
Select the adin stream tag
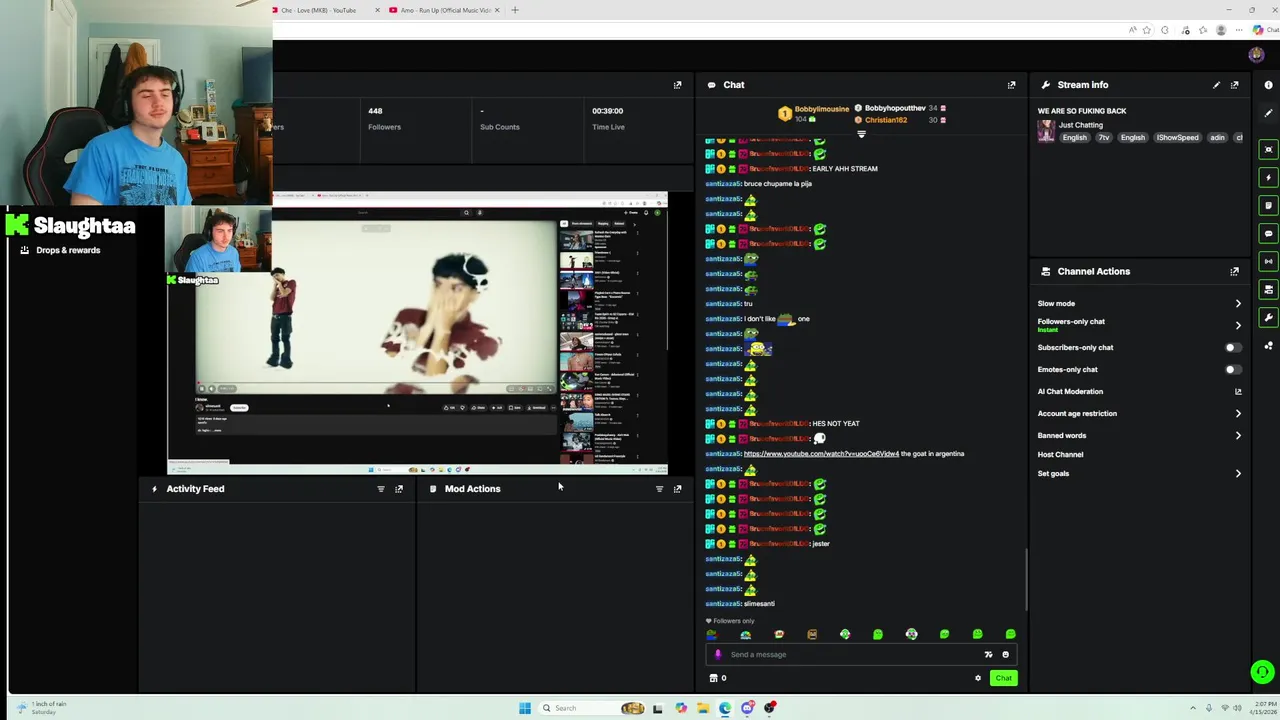click(1217, 138)
